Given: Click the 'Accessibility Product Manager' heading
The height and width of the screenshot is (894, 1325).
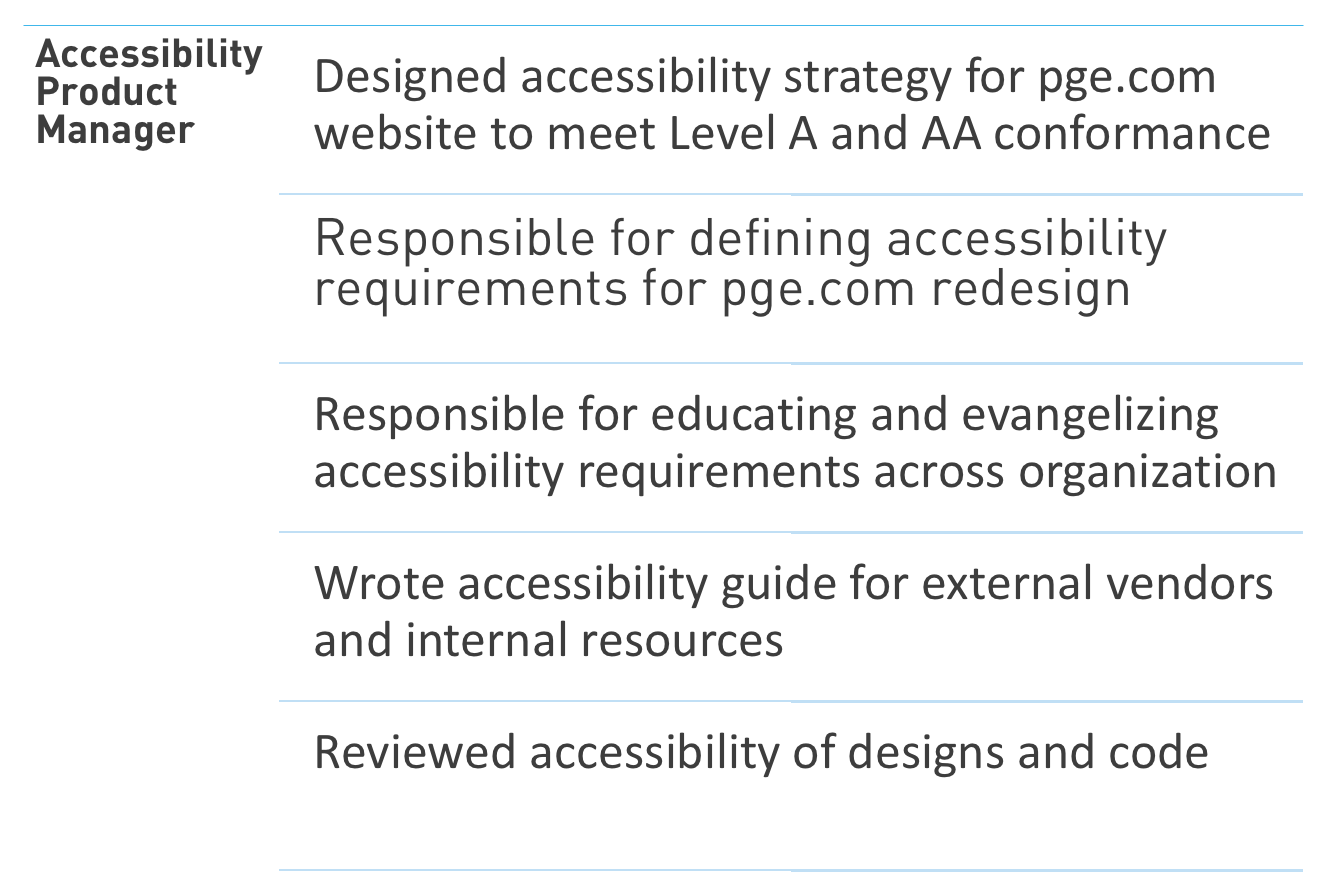Looking at the screenshot, I should pyautogui.click(x=149, y=92).
